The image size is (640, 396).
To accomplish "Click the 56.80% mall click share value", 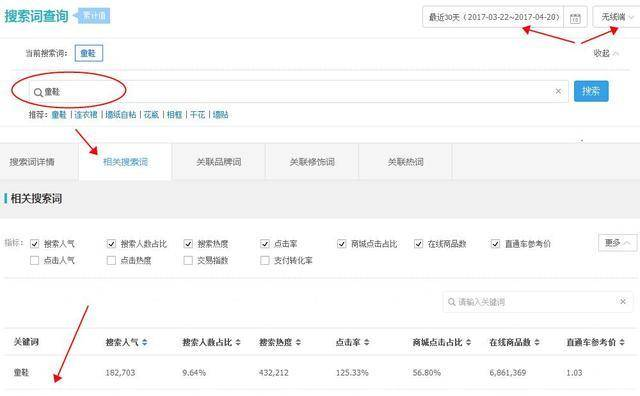I will (427, 372).
